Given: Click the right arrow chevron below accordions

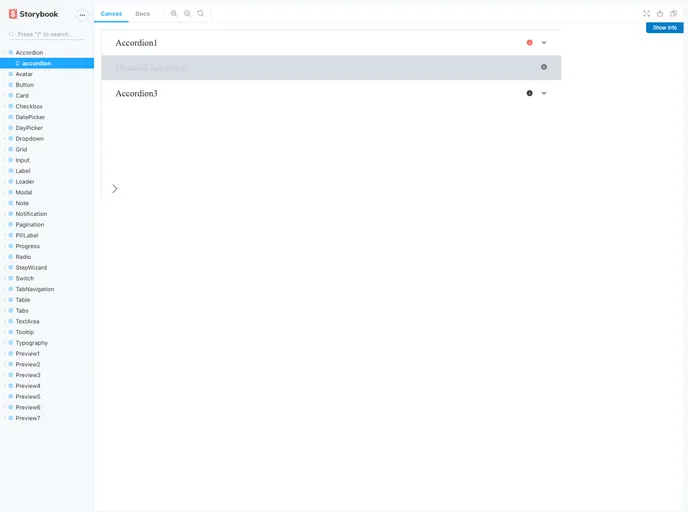Looking at the screenshot, I should [115, 189].
